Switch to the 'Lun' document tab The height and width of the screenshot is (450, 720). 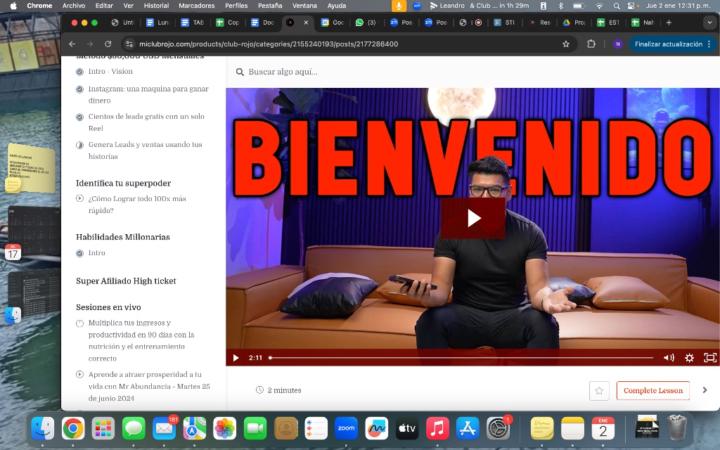[x=157, y=22]
